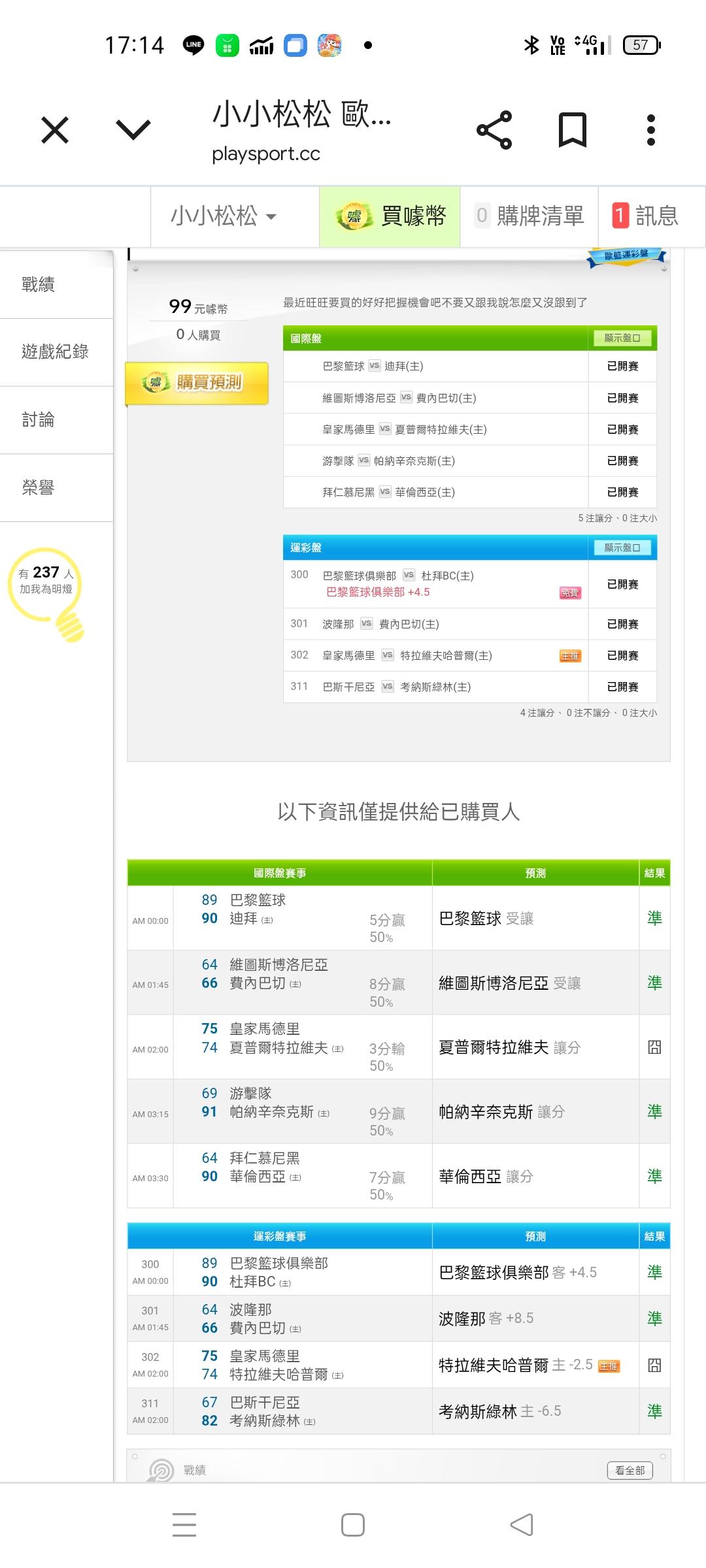Toggle 顯示盤口 in 運彩盤 header
The height and width of the screenshot is (1568, 706).
tap(622, 547)
